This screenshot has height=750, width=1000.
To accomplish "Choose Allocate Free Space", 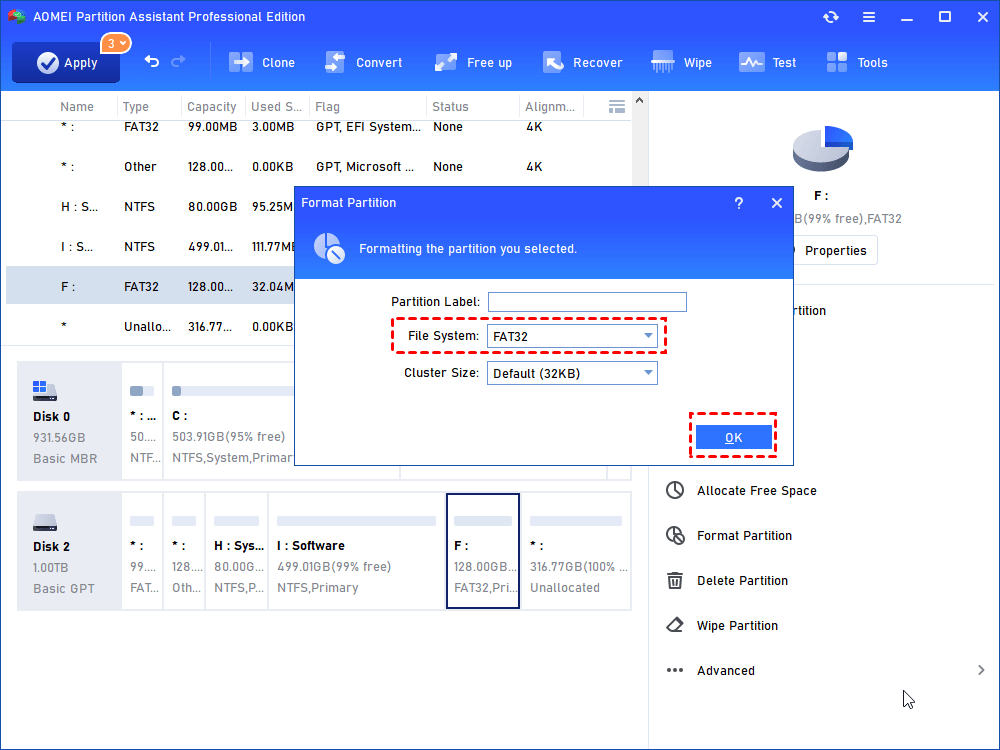I will [x=756, y=490].
